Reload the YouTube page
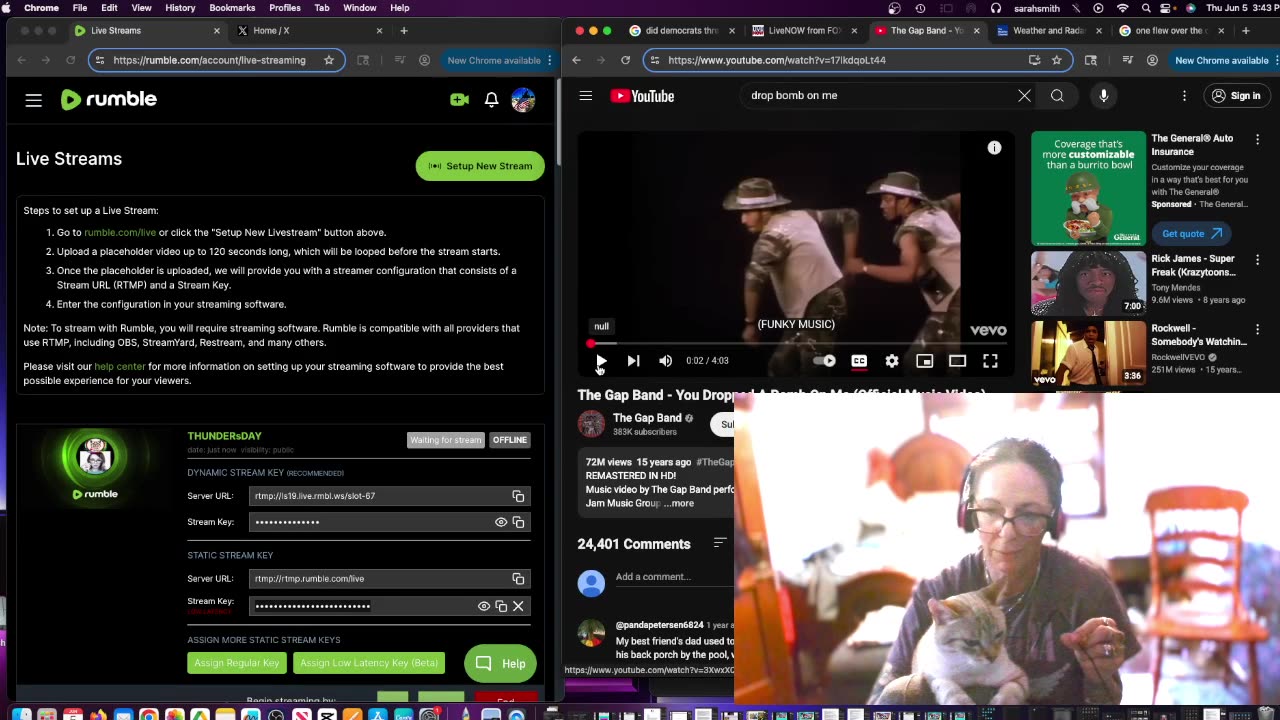The height and width of the screenshot is (720, 1280). point(625,60)
